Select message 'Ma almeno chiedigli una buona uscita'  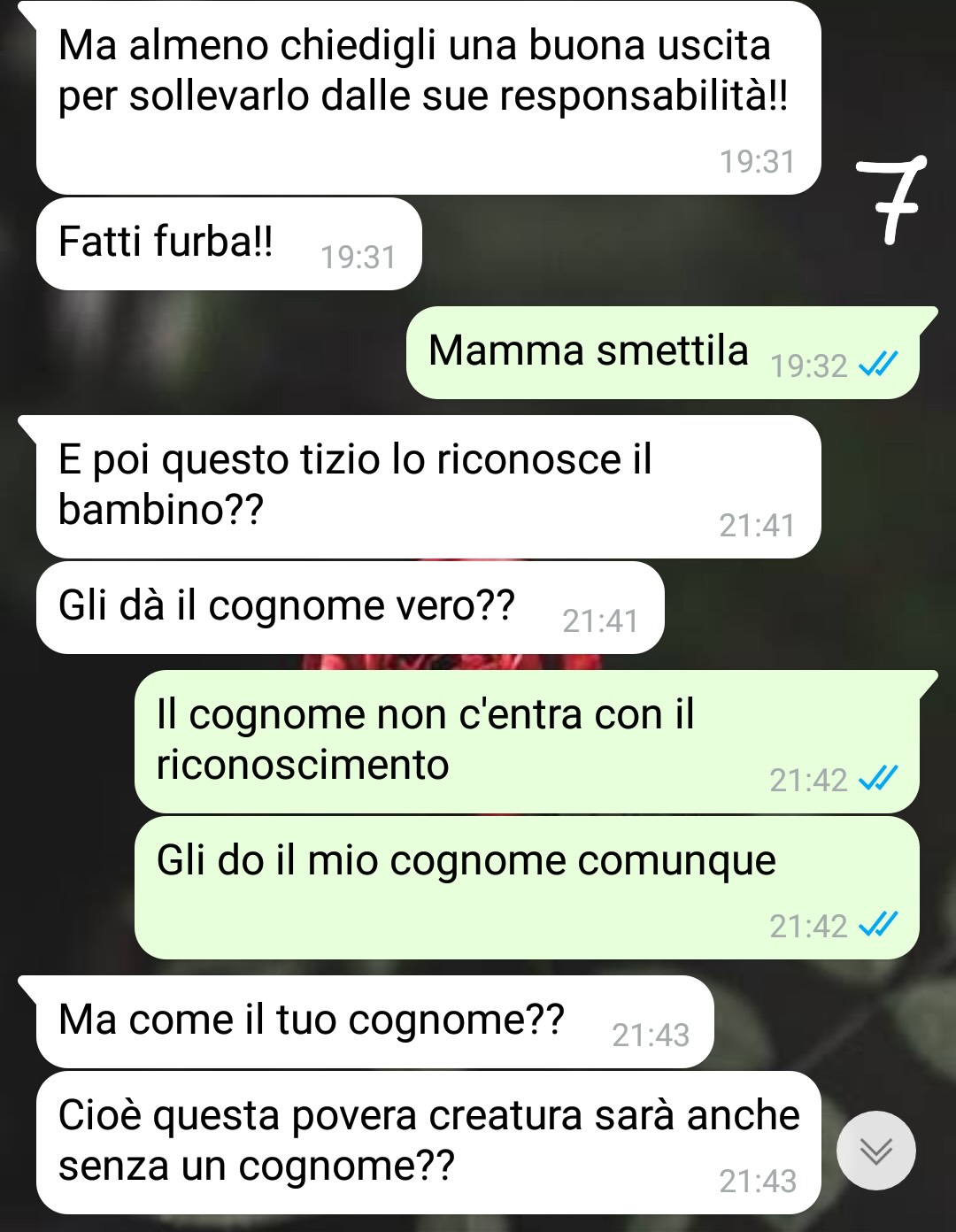click(x=428, y=97)
